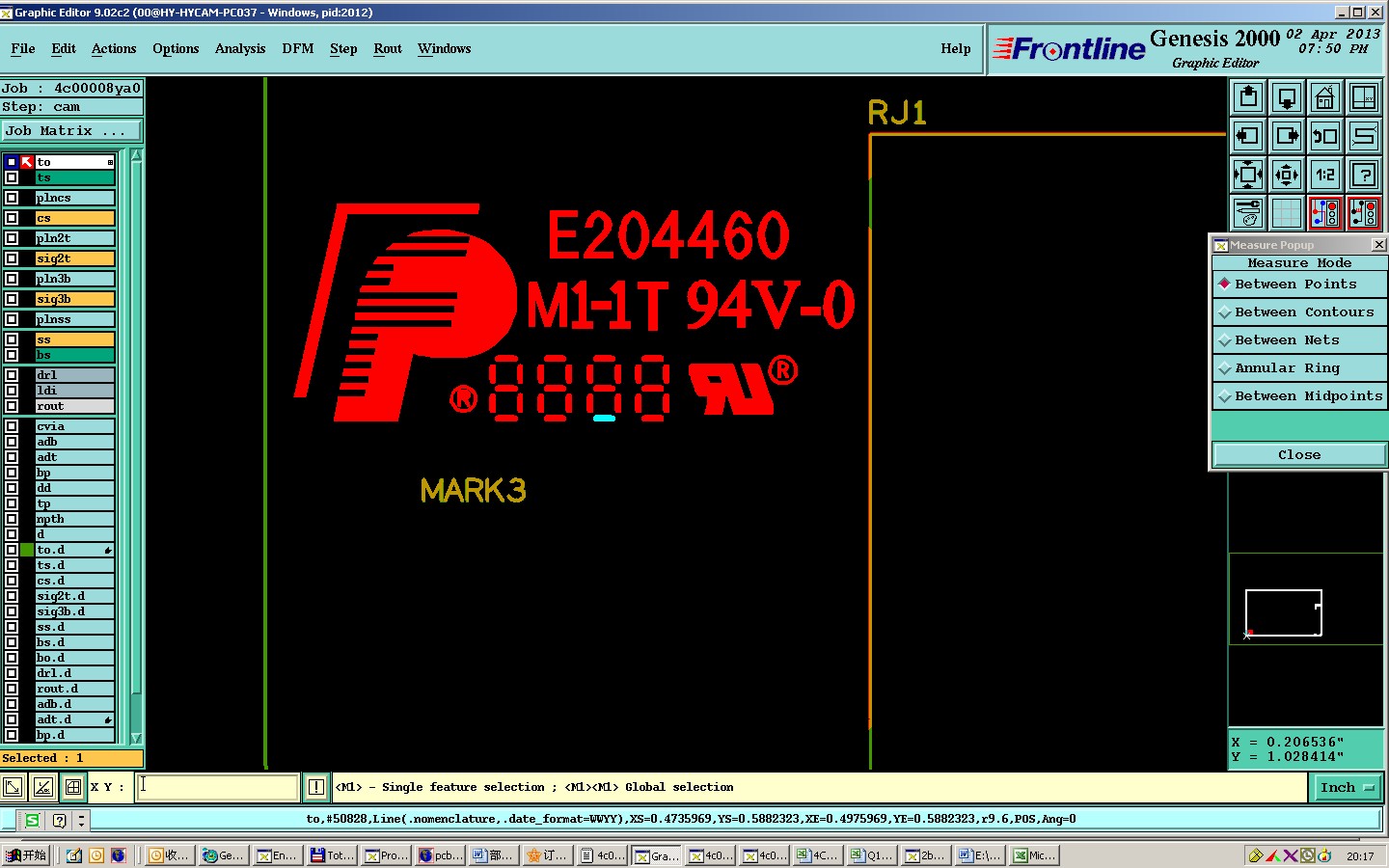Open the File menu
Screen dimensions: 1389x868
click(23, 49)
